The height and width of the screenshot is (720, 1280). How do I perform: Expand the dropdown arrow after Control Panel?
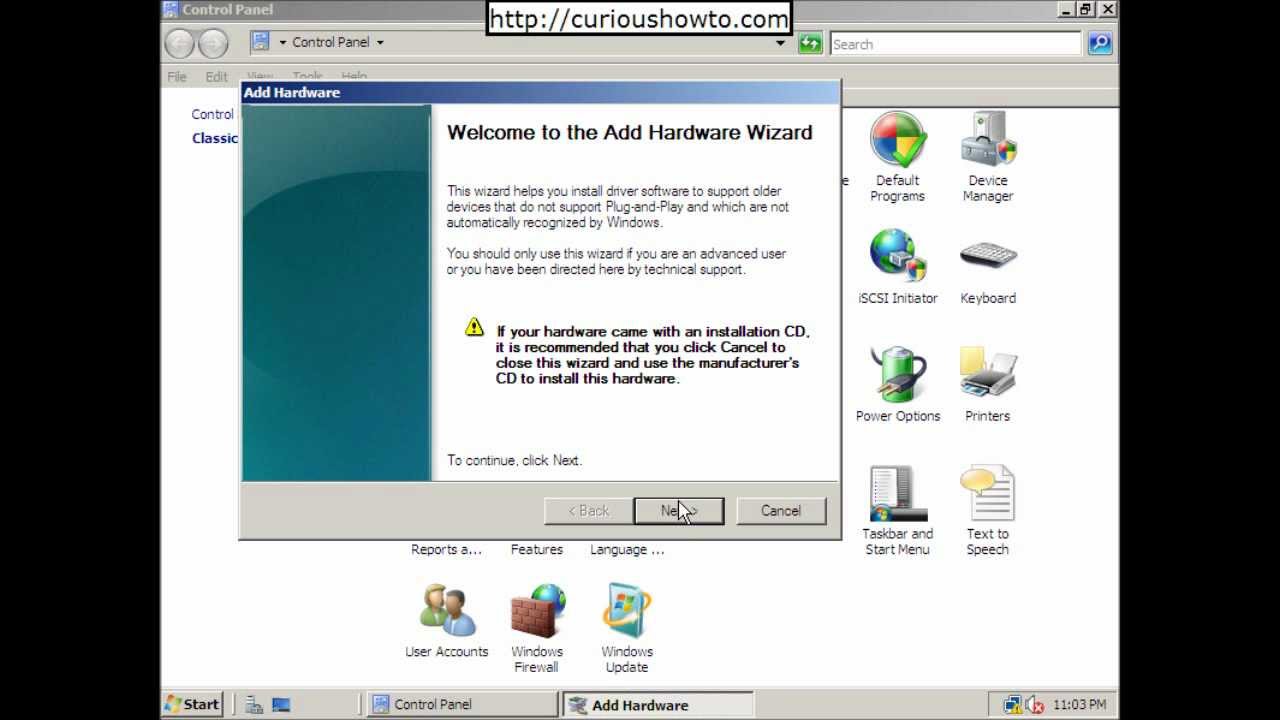click(380, 43)
